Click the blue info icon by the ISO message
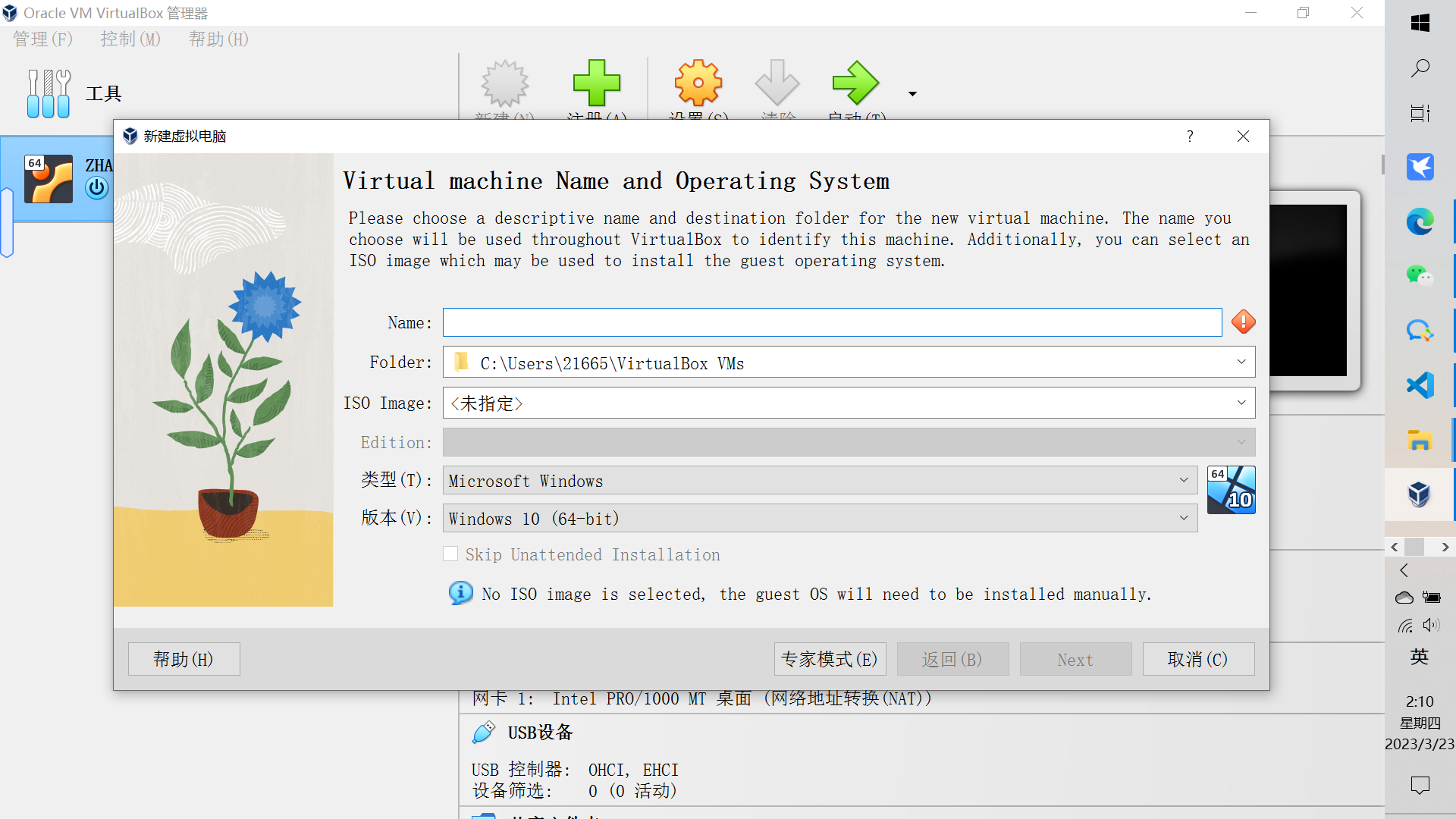 coord(460,593)
